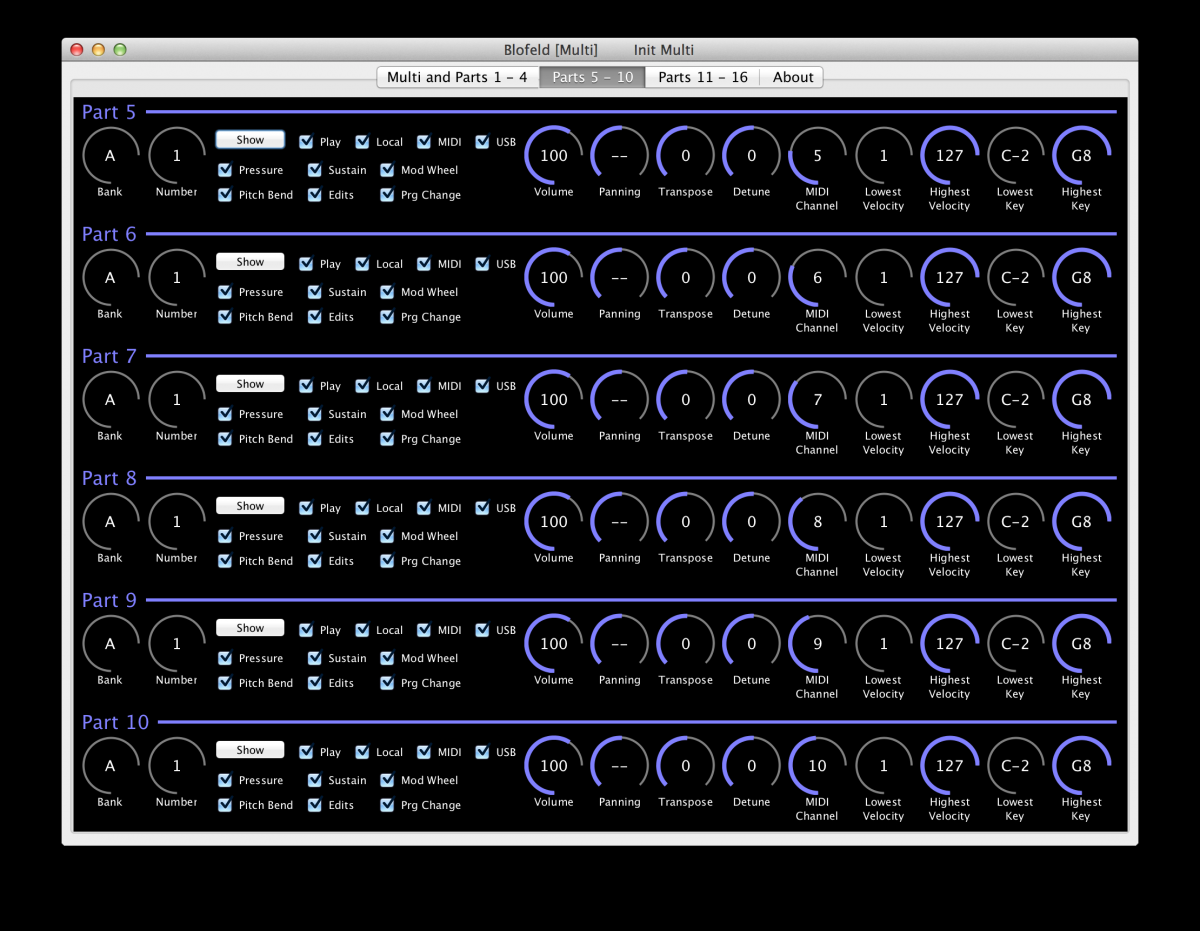Click the Part 10 Highest Key knob

[1081, 766]
